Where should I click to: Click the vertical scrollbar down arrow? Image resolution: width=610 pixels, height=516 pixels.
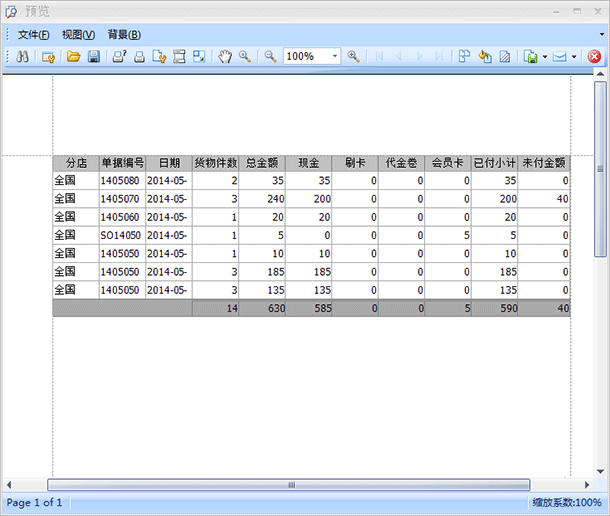[x=600, y=471]
